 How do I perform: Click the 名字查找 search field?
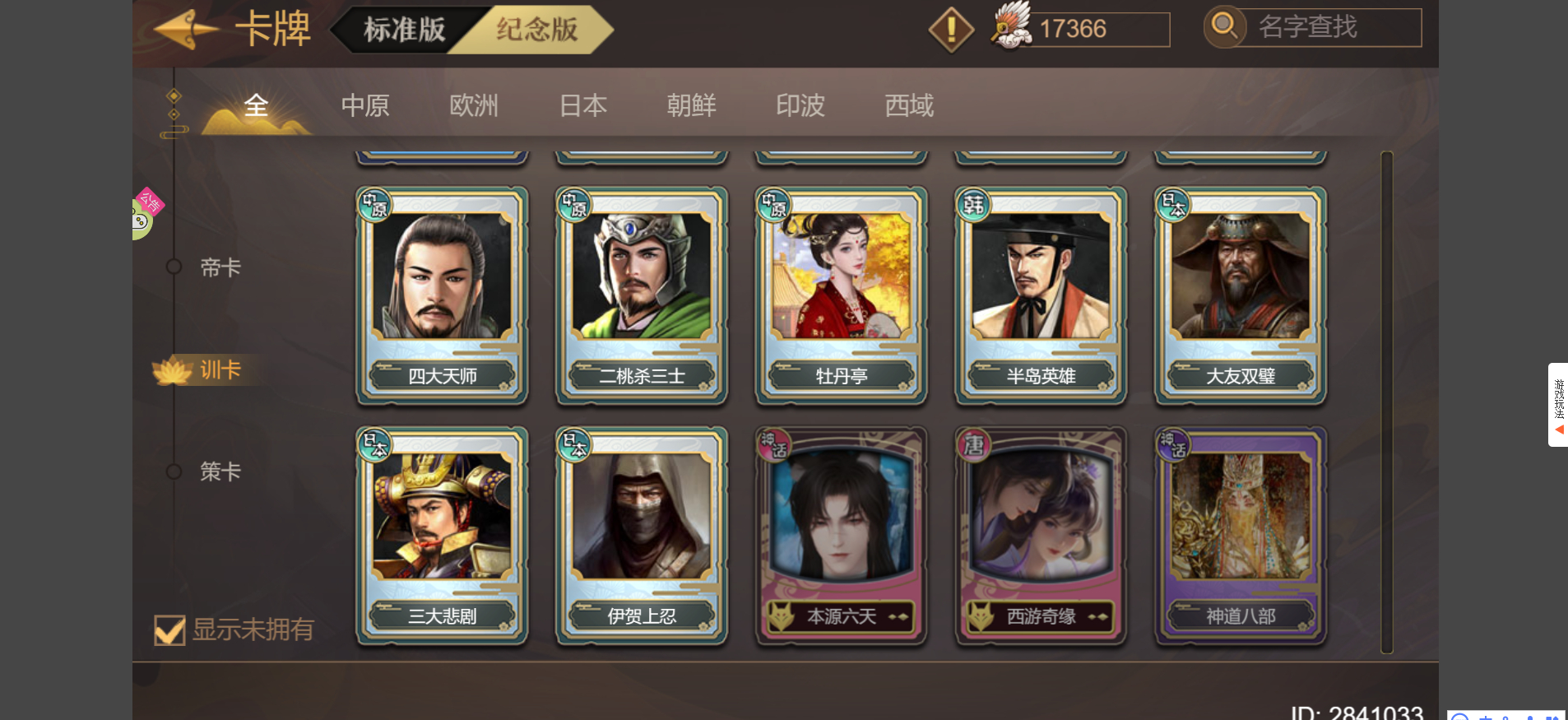(1329, 27)
